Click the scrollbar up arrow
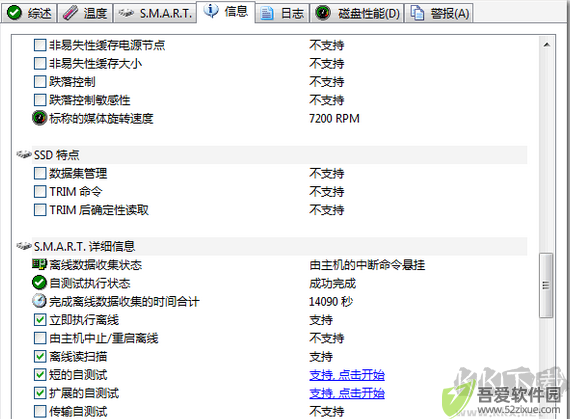 (546, 45)
